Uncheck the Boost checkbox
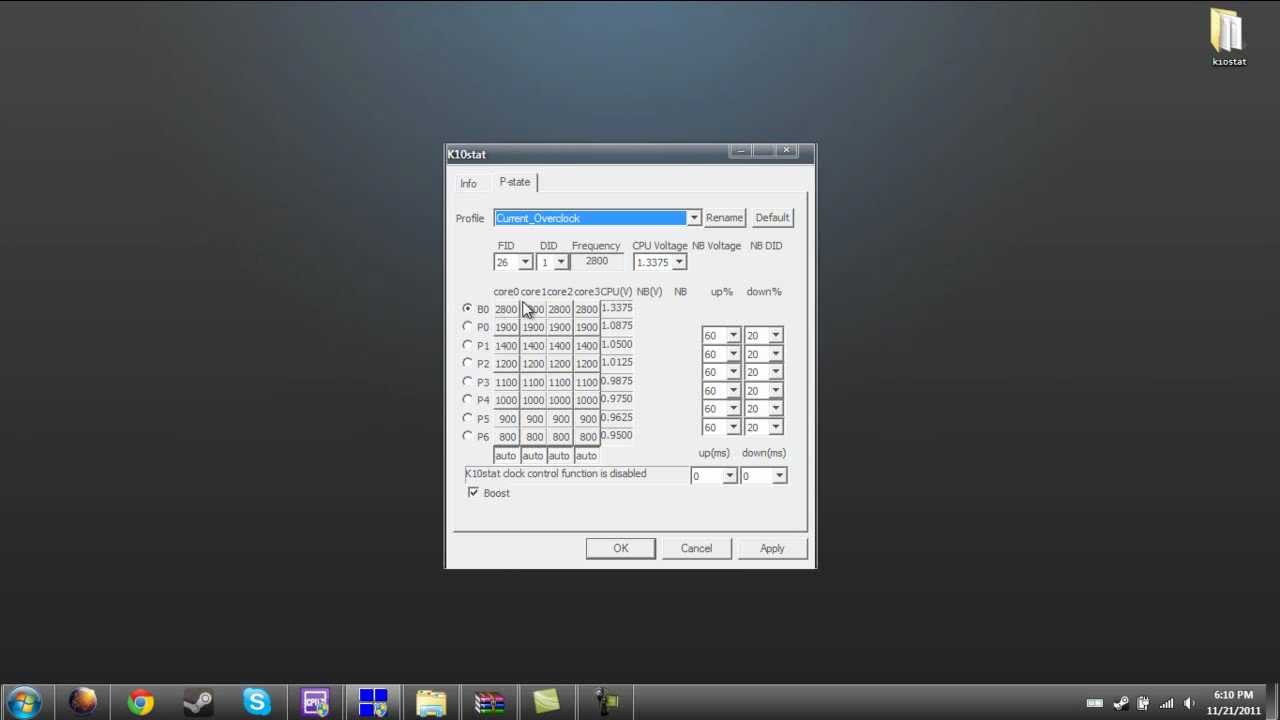 473,493
